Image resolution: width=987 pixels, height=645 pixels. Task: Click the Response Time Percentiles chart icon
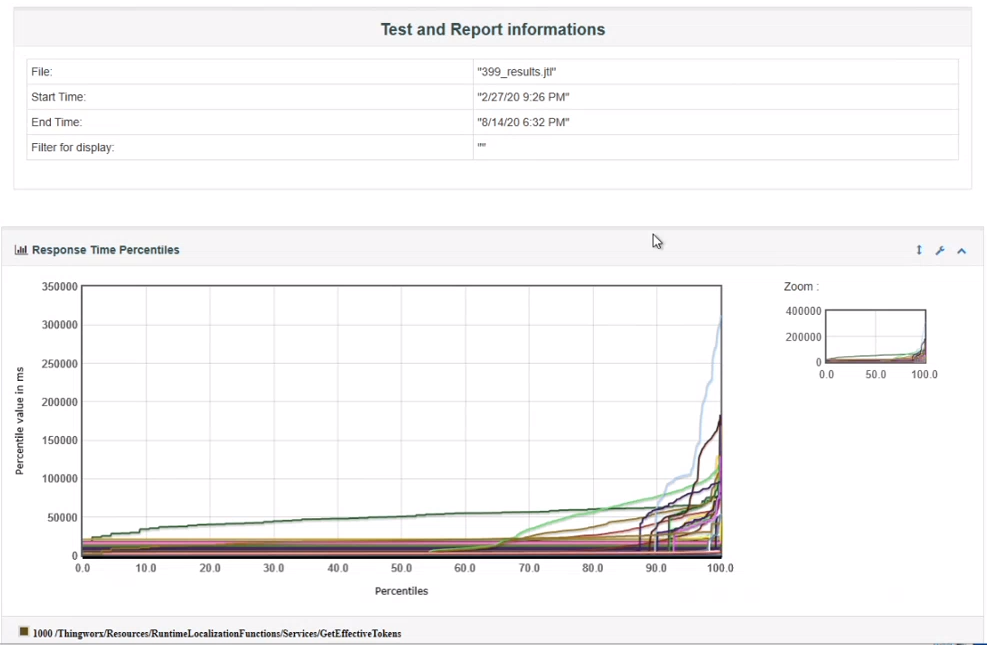coord(21,250)
